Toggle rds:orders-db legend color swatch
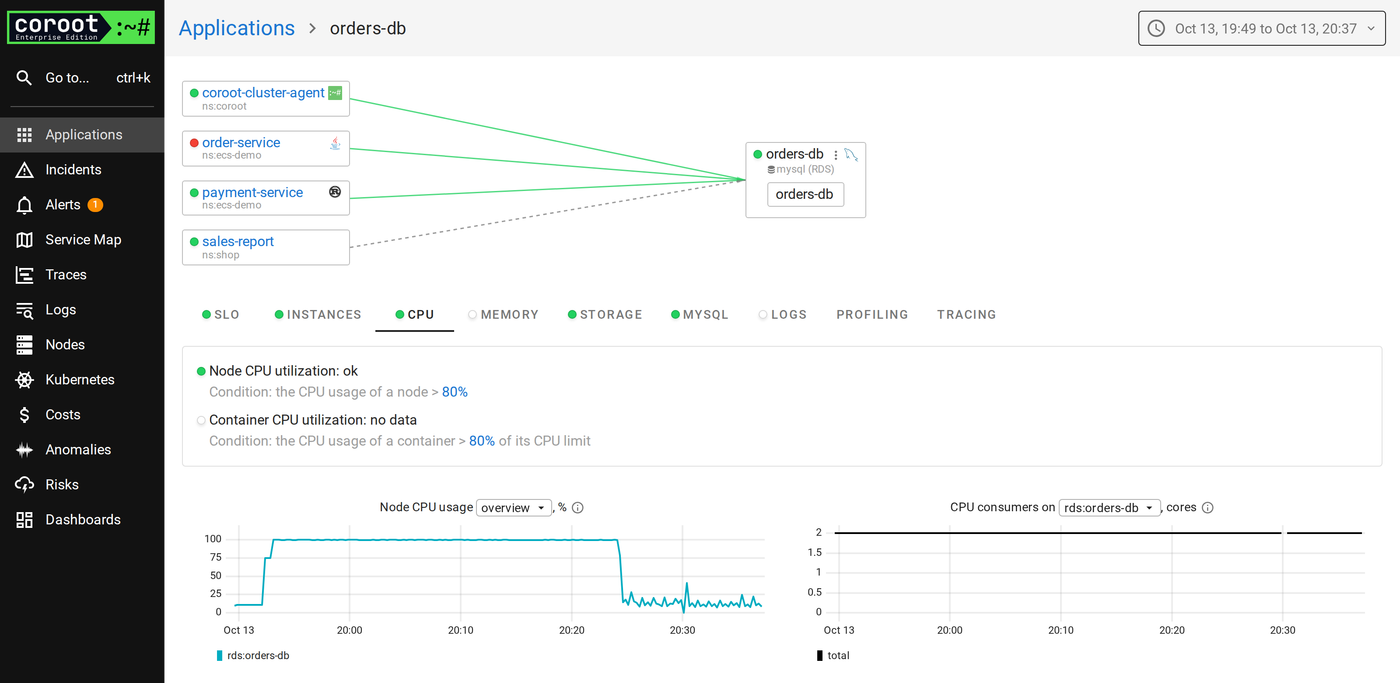The image size is (1400, 683). pos(219,656)
